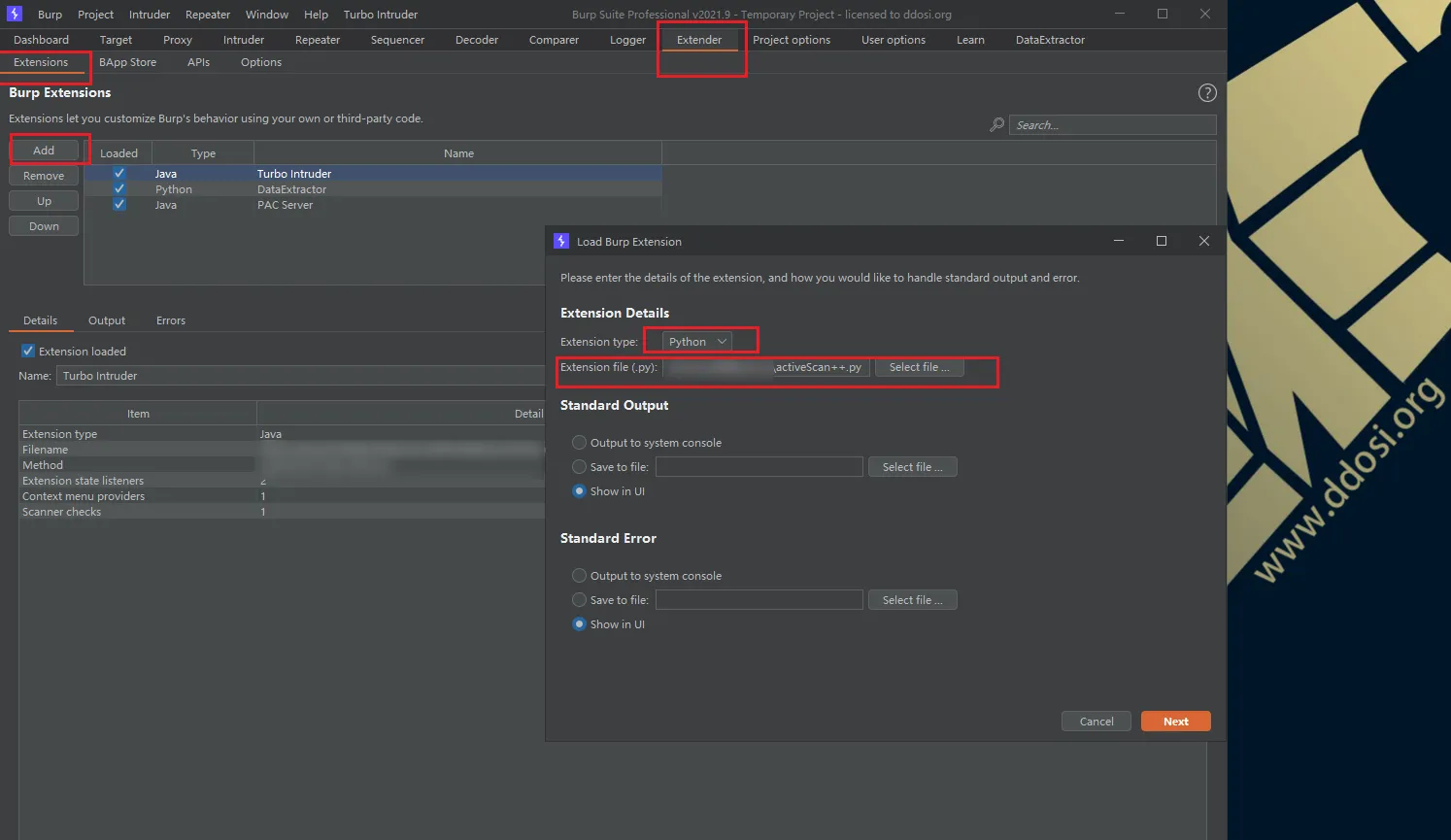Click the Up button
The height and width of the screenshot is (840, 1451).
tap(44, 201)
